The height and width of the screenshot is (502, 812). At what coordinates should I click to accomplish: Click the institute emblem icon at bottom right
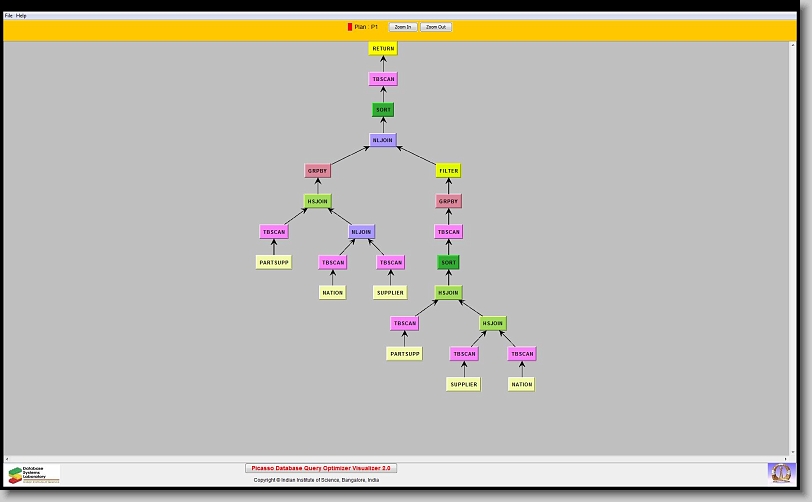779,472
